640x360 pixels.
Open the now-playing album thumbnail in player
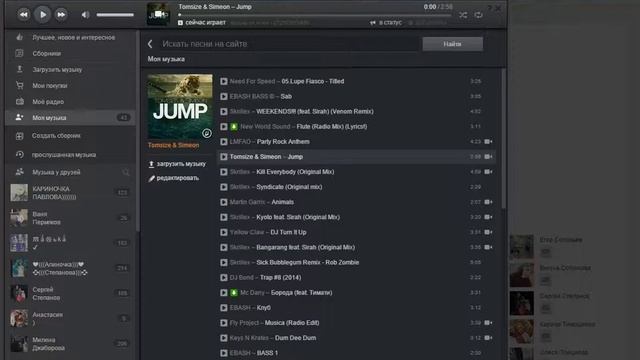tap(158, 14)
